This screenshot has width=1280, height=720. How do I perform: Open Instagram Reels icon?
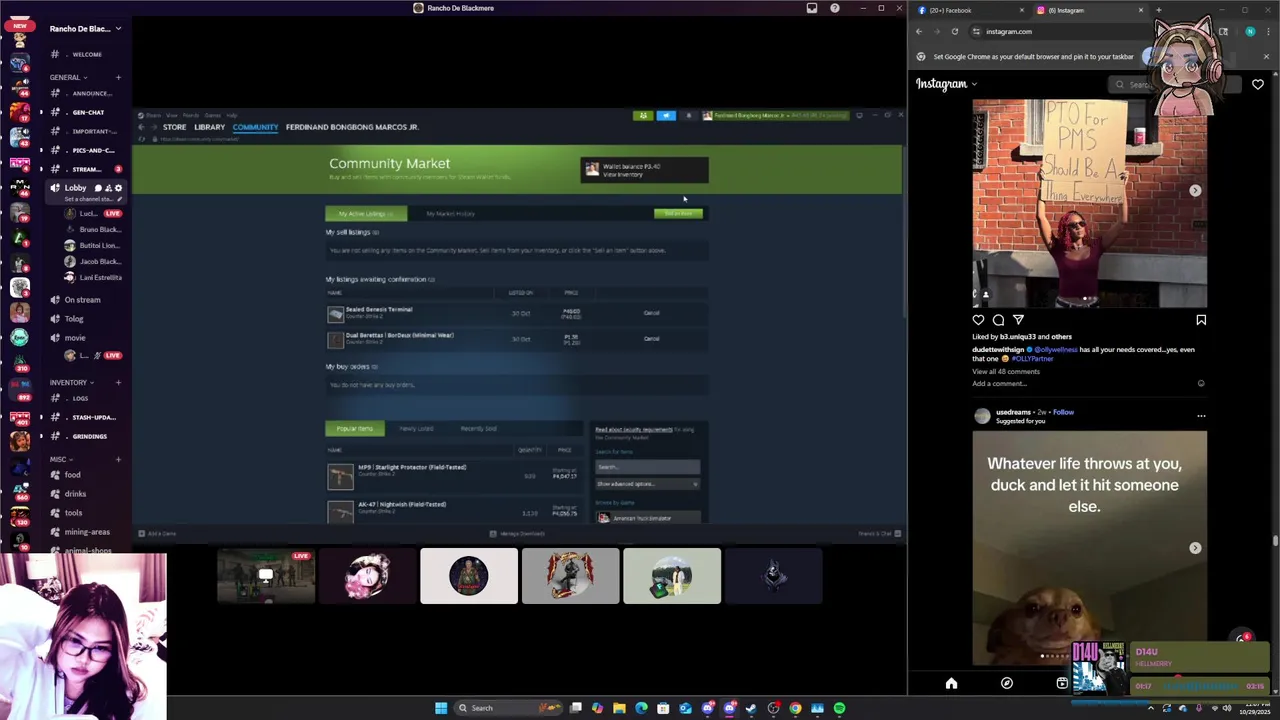click(1062, 683)
